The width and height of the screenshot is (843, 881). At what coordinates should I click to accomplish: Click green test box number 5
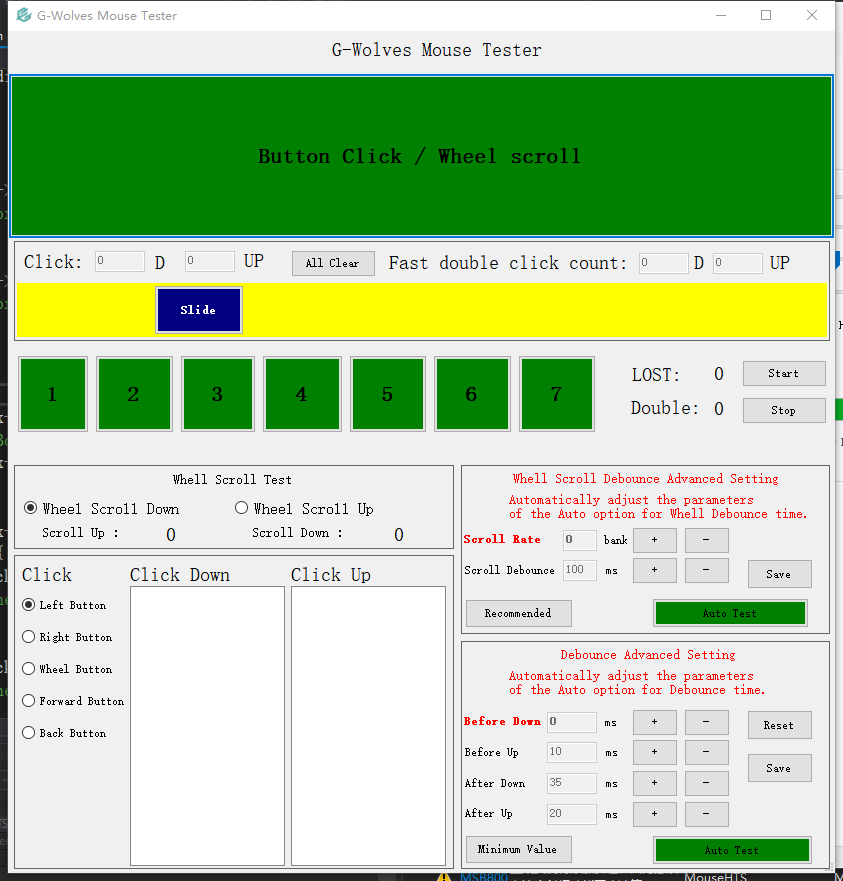pyautogui.click(x=388, y=394)
